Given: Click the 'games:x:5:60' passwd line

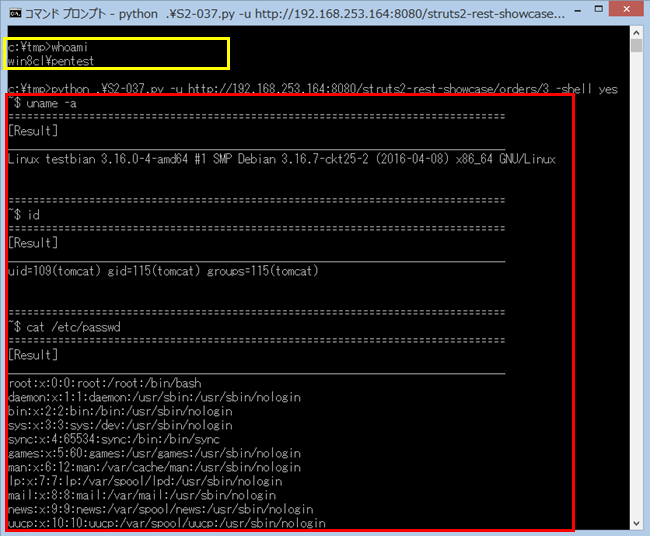Looking at the screenshot, I should pos(155,453).
